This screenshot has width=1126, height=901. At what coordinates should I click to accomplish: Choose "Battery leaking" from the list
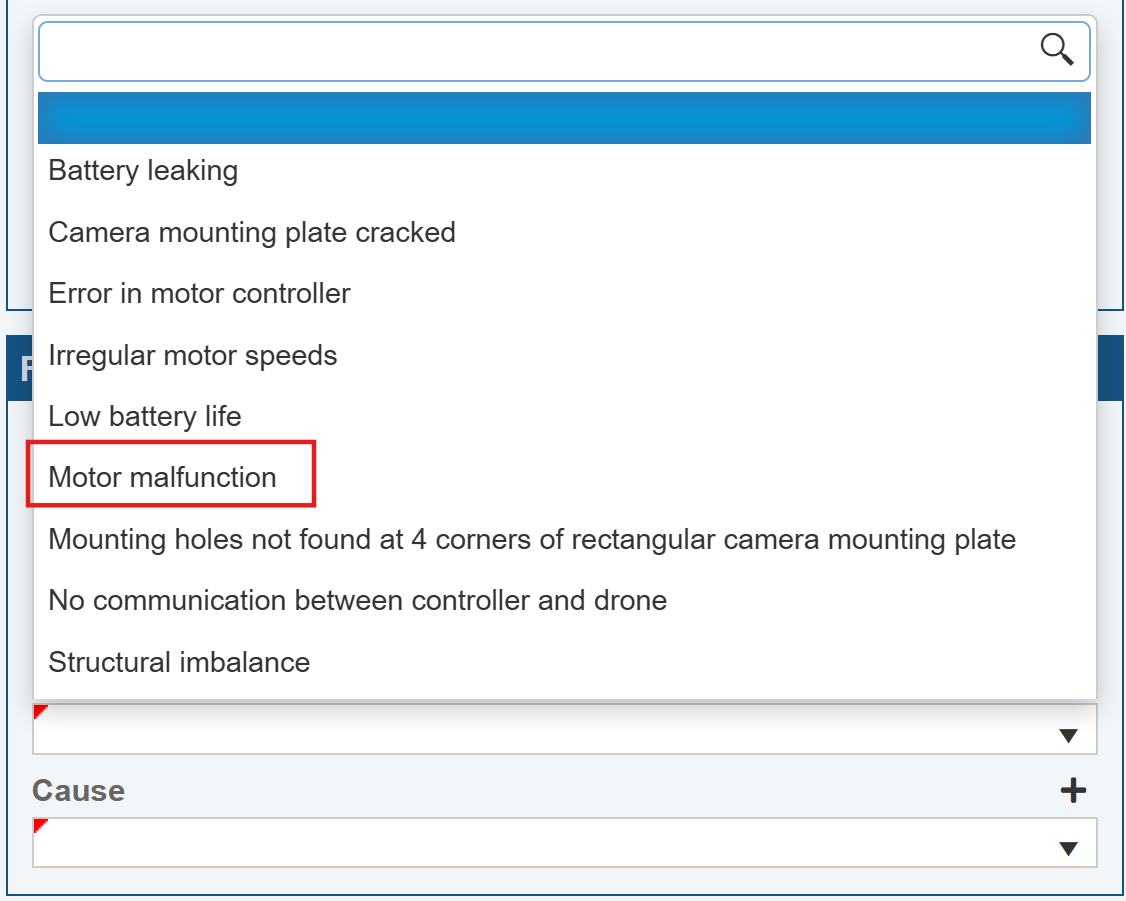(x=143, y=171)
